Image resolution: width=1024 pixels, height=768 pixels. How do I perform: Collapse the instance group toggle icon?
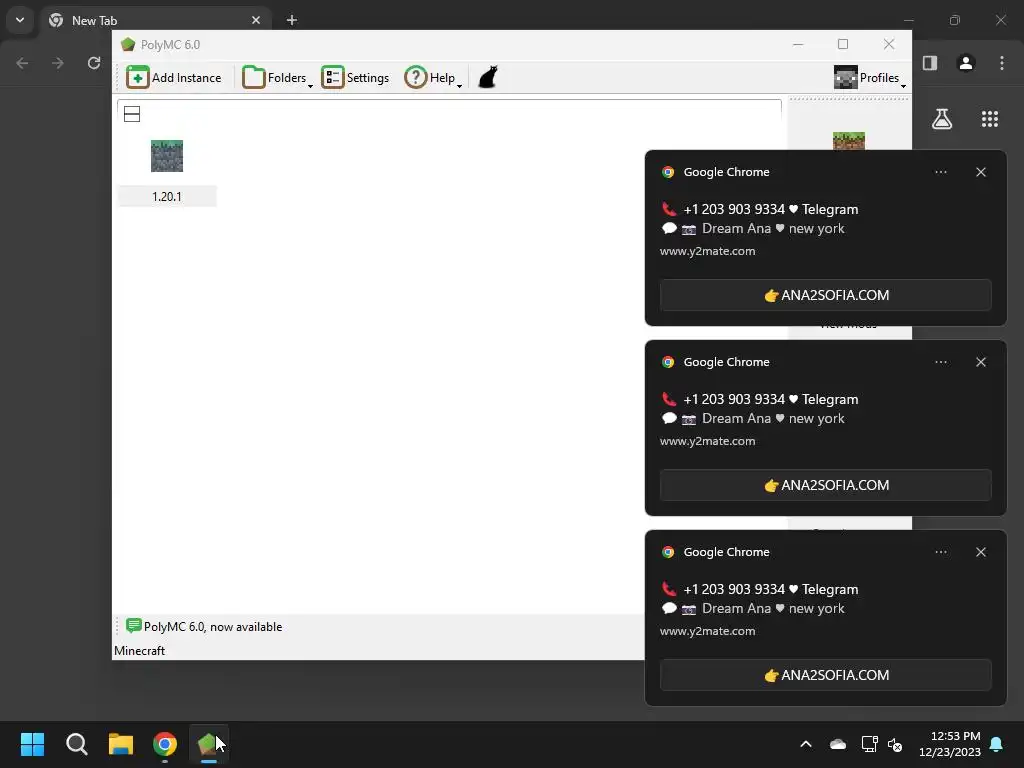pos(132,114)
